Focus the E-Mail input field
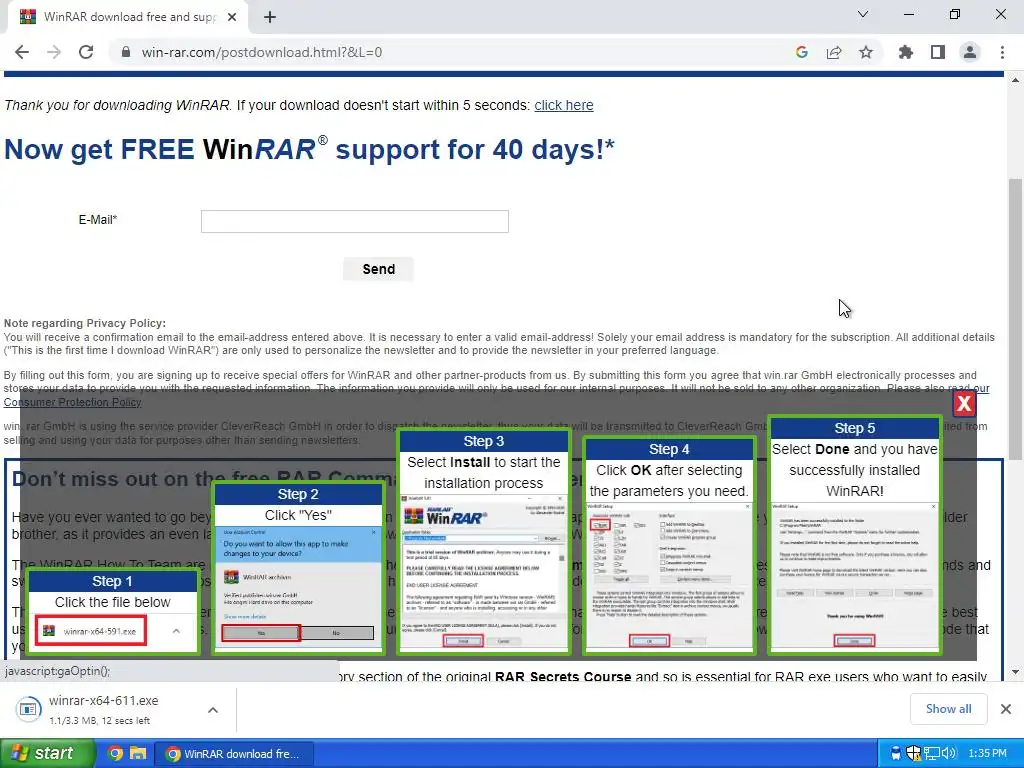Image resolution: width=1024 pixels, height=768 pixels. (355, 221)
